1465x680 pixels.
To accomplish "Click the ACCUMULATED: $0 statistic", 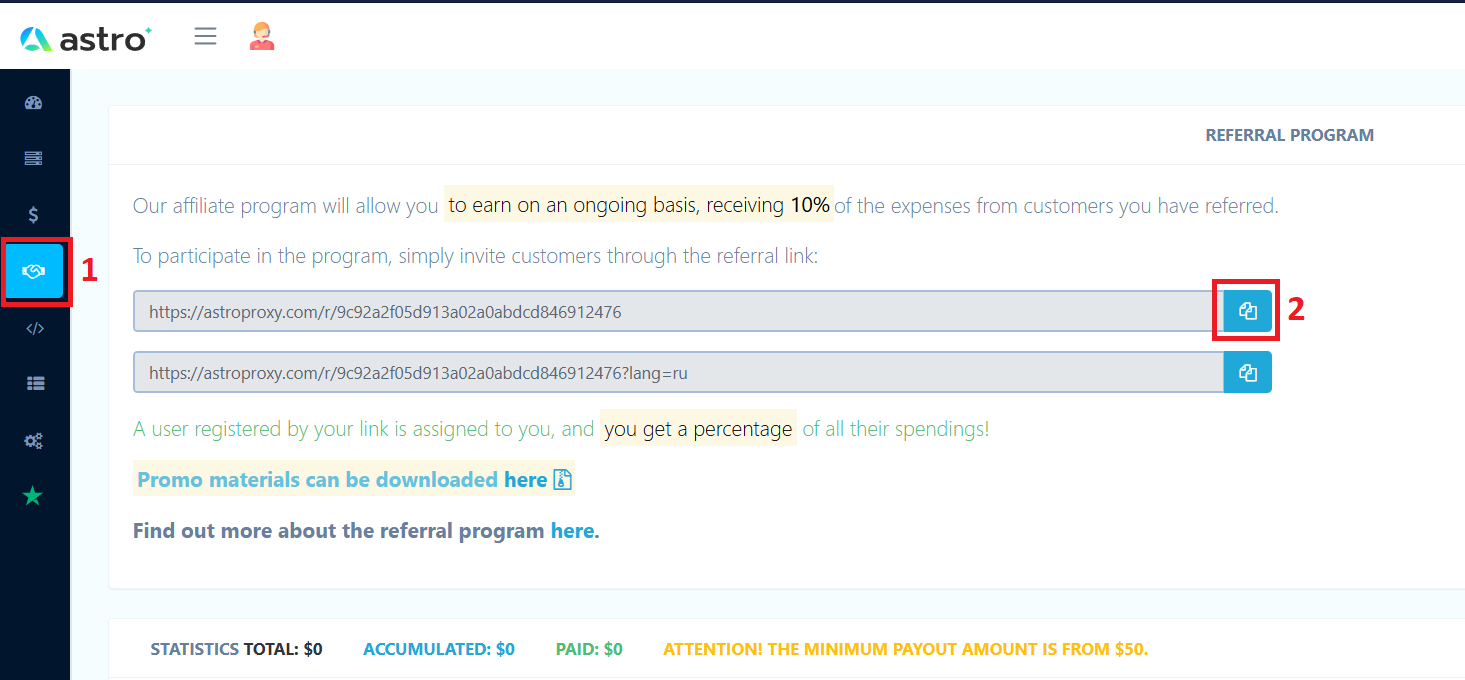I will [438, 648].
